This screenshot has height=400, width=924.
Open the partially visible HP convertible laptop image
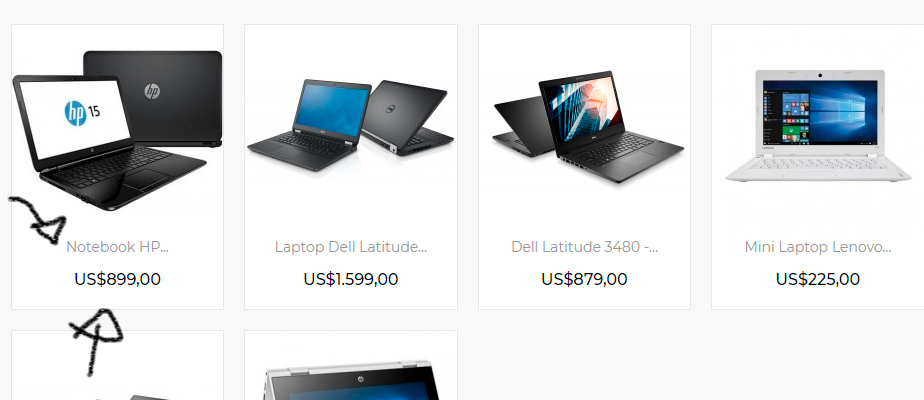coord(352,380)
